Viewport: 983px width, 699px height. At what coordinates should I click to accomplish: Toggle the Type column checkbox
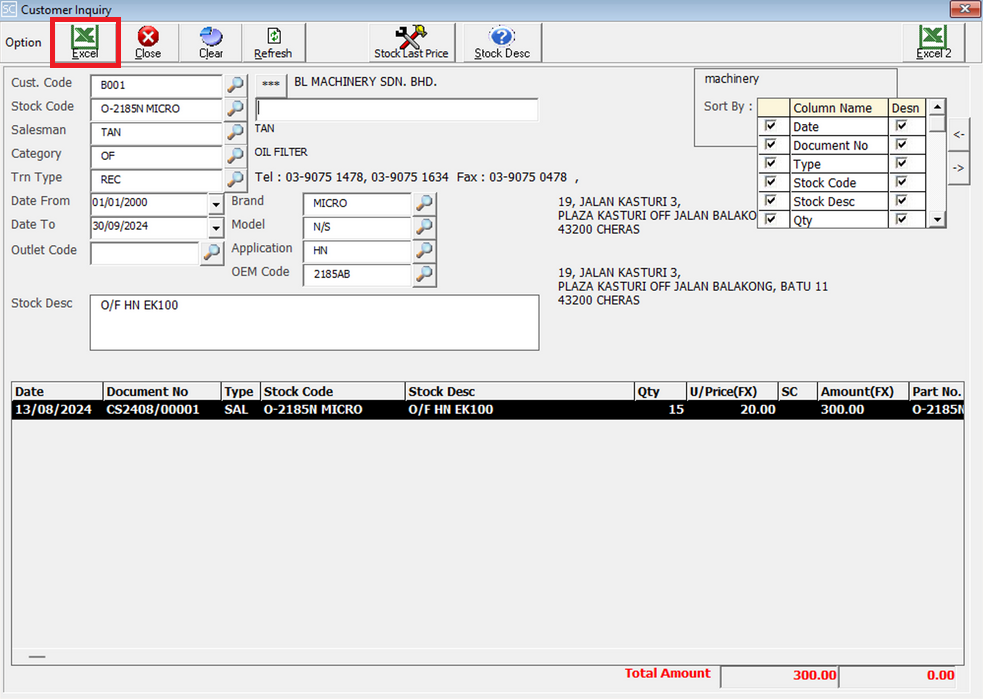pyautogui.click(x=771, y=164)
